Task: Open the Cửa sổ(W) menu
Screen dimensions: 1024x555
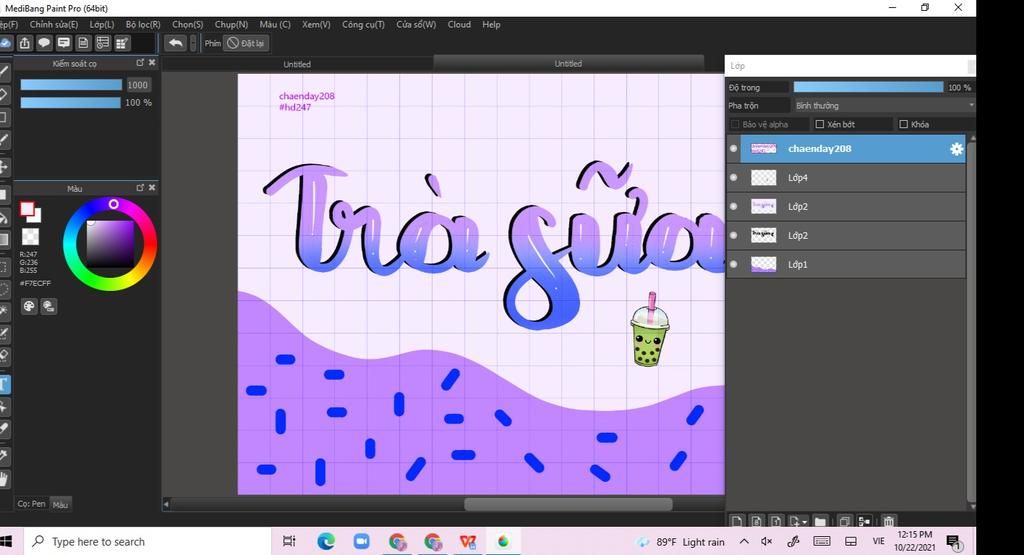Action: [416, 24]
